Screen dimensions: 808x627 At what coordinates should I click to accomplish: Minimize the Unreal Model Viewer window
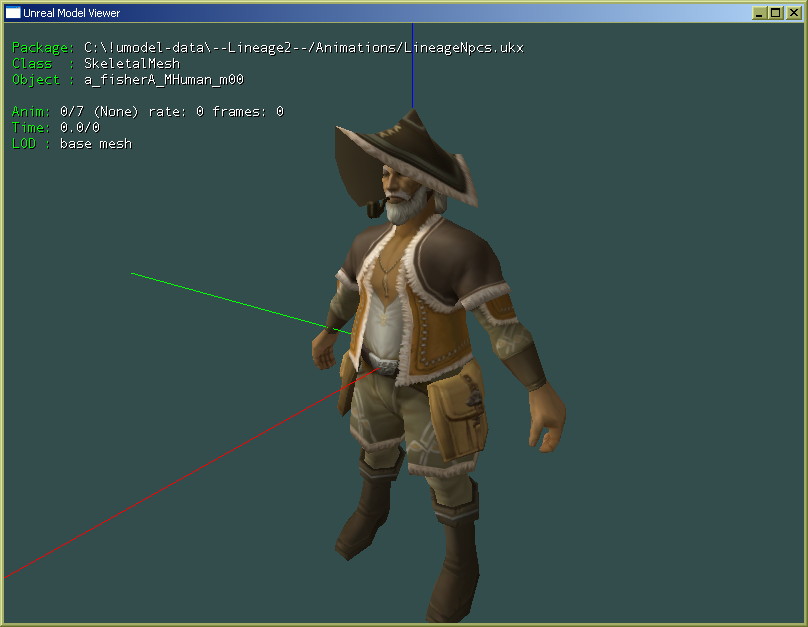pos(759,13)
